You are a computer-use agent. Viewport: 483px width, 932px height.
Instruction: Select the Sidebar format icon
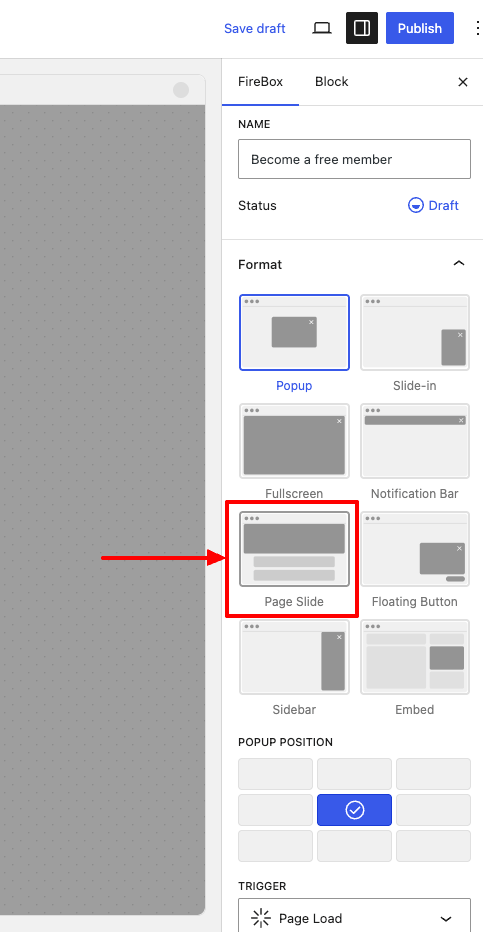295,657
